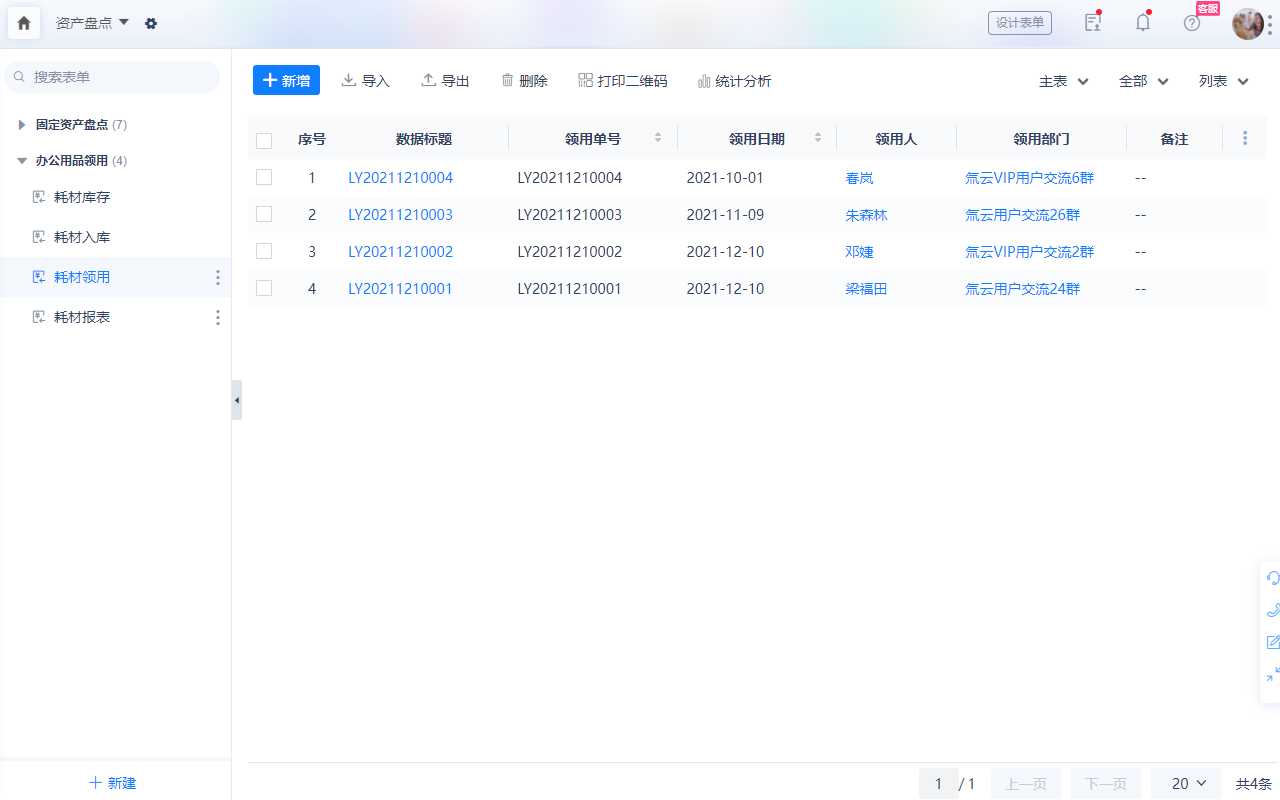
Task: Check the row 2 checkbox
Action: tap(264, 215)
